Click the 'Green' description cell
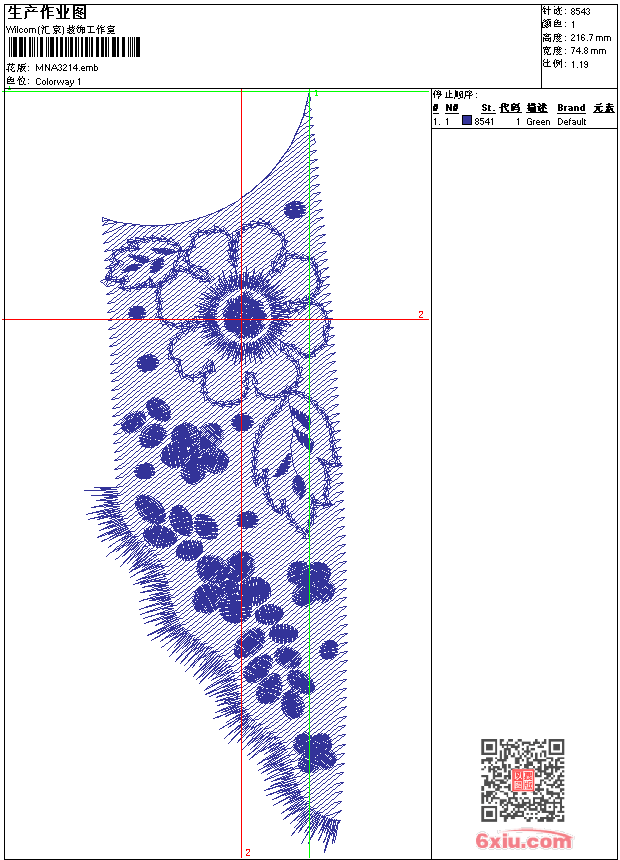Screen dimensions: 620x860 pos(538,121)
